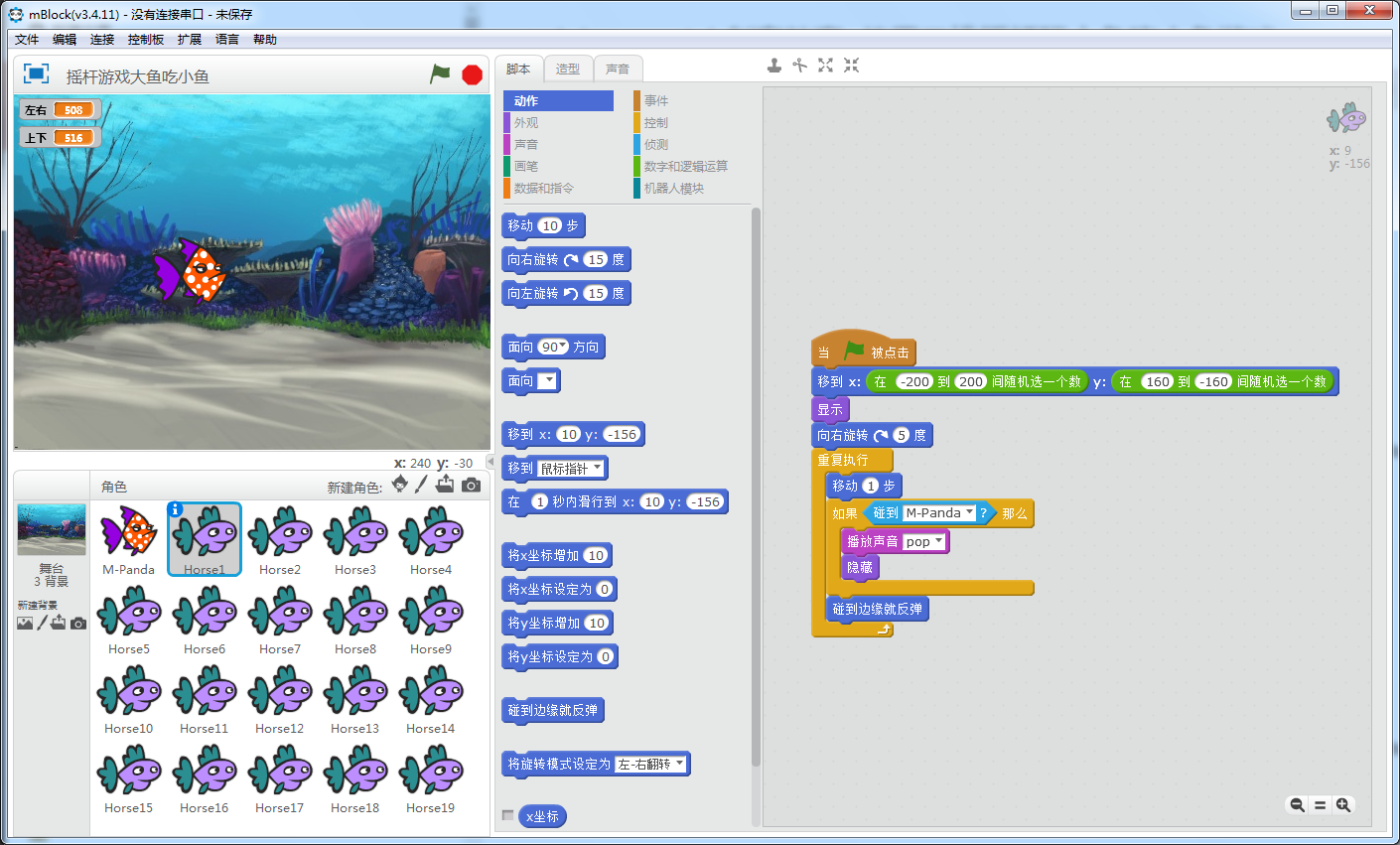1400x845 pixels.
Task: Toggle full screen stage mode icon
Action: click(36, 73)
